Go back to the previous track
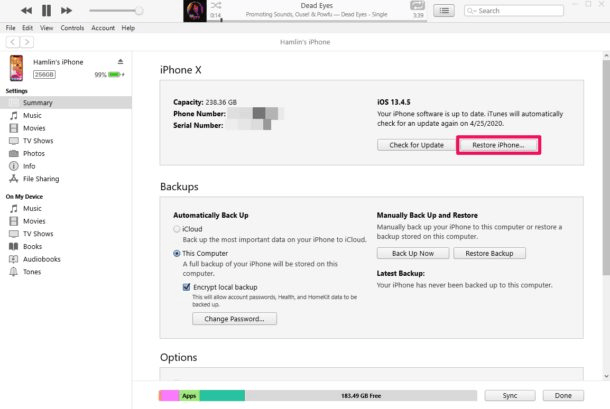610x409 pixels. click(24, 10)
